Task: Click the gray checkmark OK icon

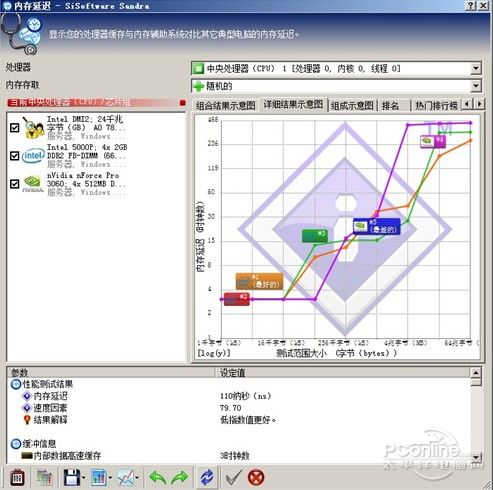Action: point(233,478)
